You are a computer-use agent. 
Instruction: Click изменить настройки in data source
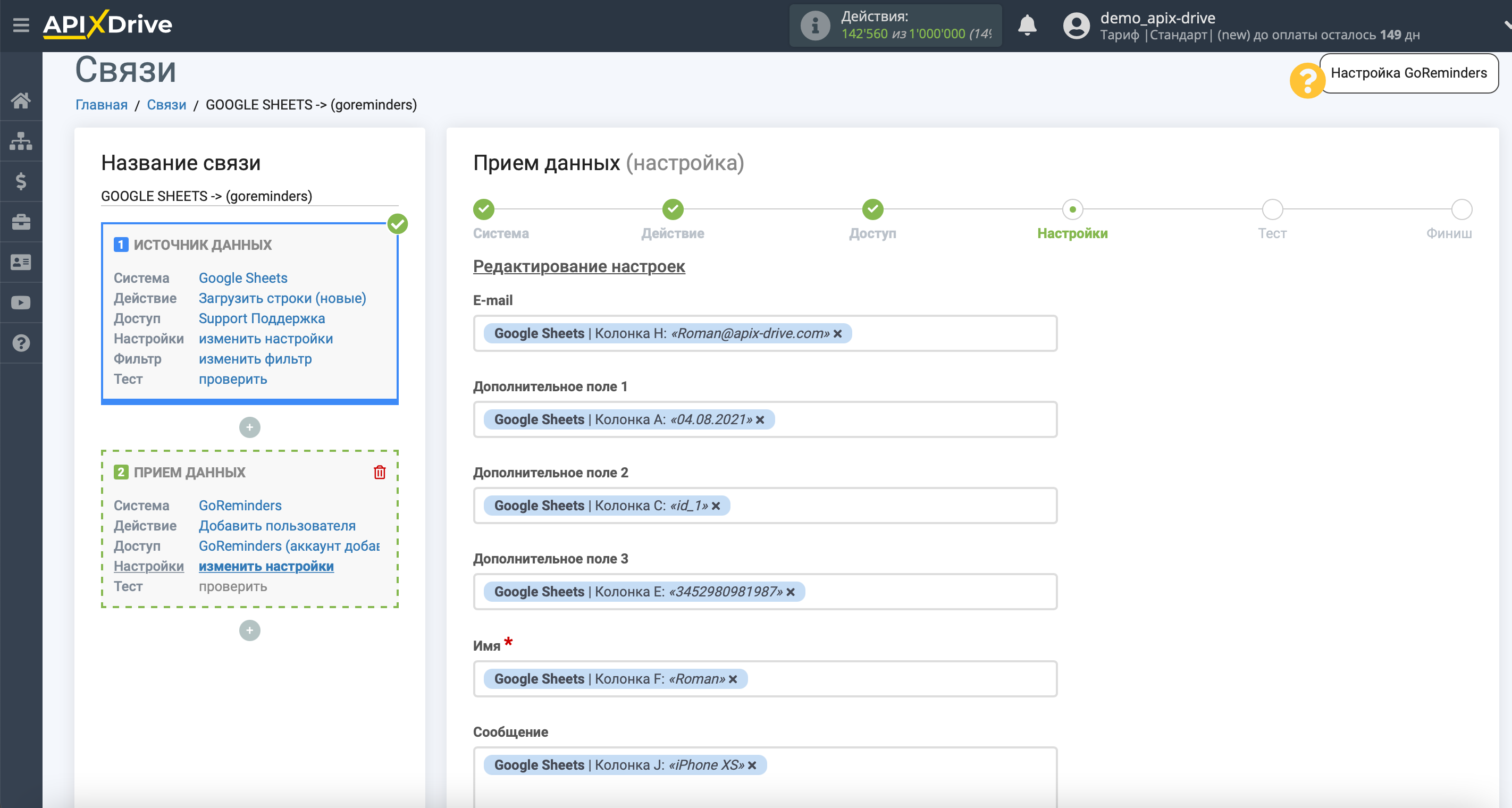[266, 339]
